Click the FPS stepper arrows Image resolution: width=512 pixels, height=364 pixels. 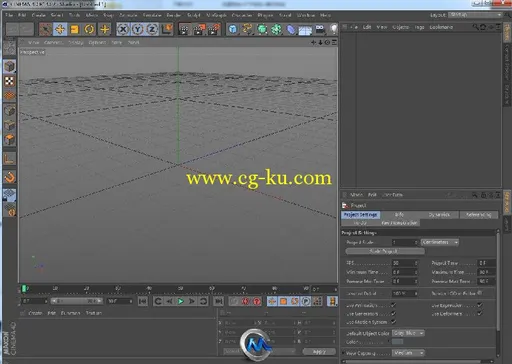[x=416, y=263]
